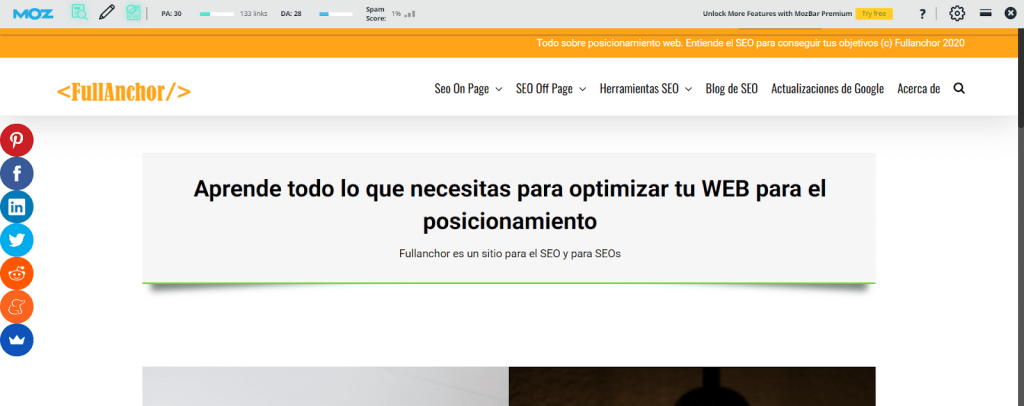The image size is (1024, 406).
Task: Expand the Seo On Page chevron
Action: (x=499, y=89)
